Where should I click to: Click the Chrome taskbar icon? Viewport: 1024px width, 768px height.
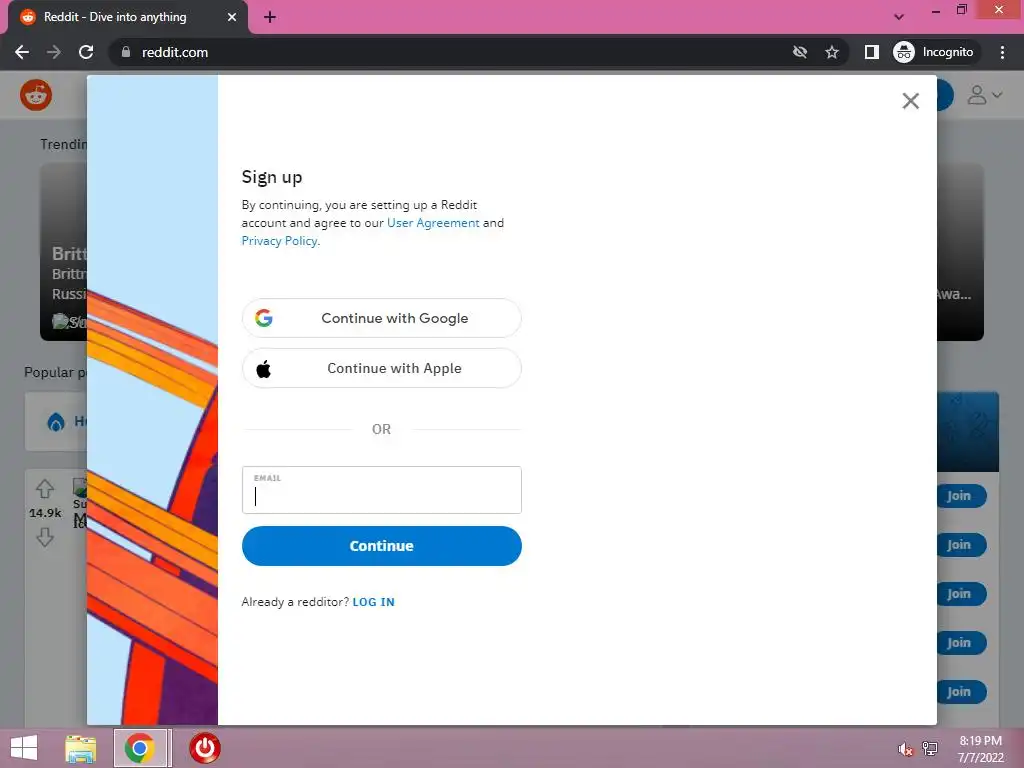[140, 748]
